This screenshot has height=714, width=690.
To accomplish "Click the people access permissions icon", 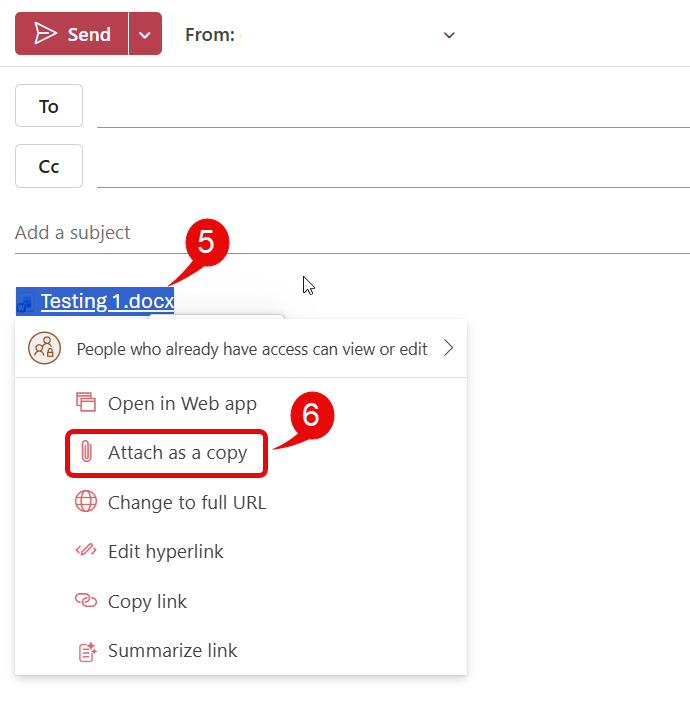I will click(44, 348).
